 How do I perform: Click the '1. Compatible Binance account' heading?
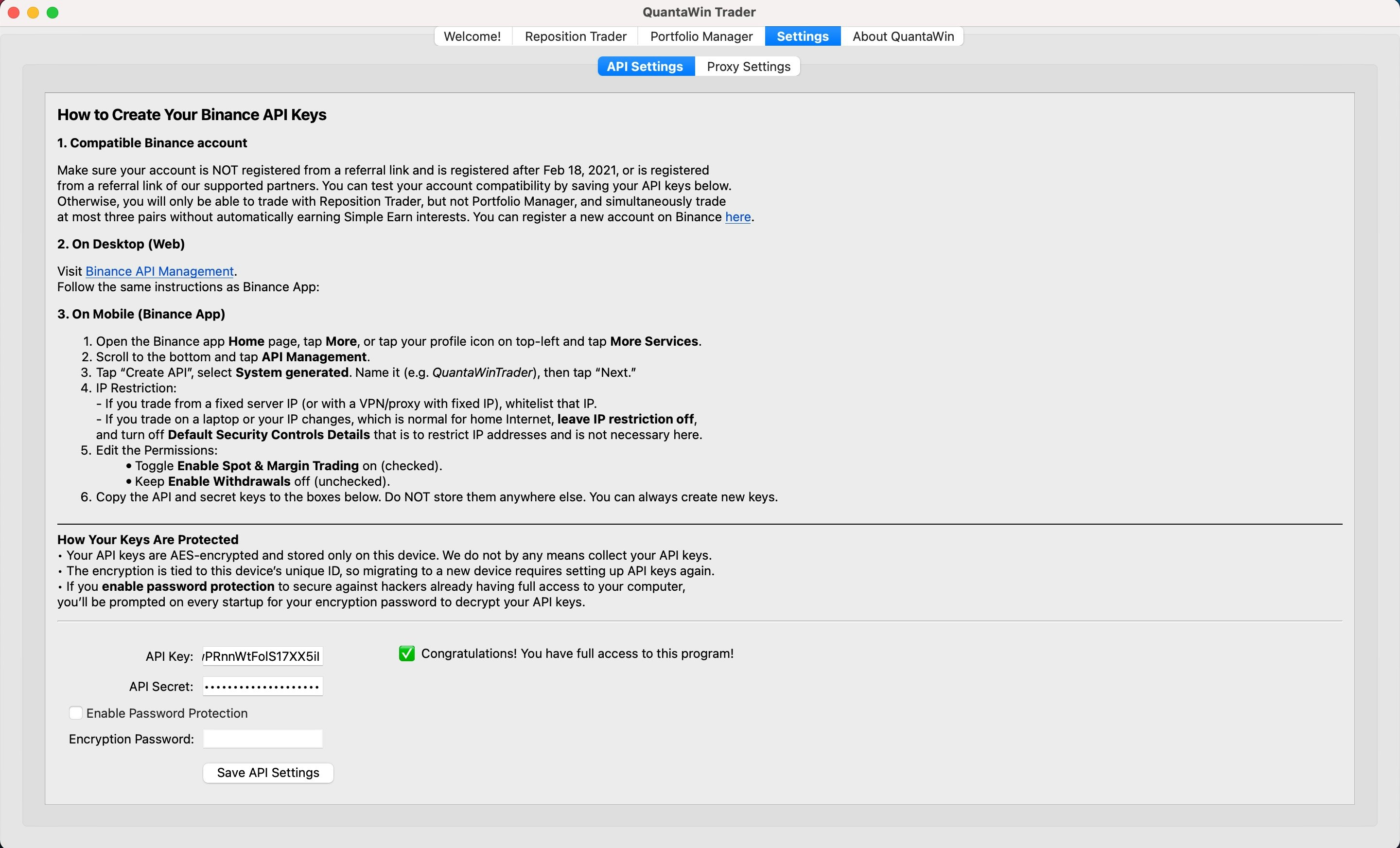click(x=152, y=142)
